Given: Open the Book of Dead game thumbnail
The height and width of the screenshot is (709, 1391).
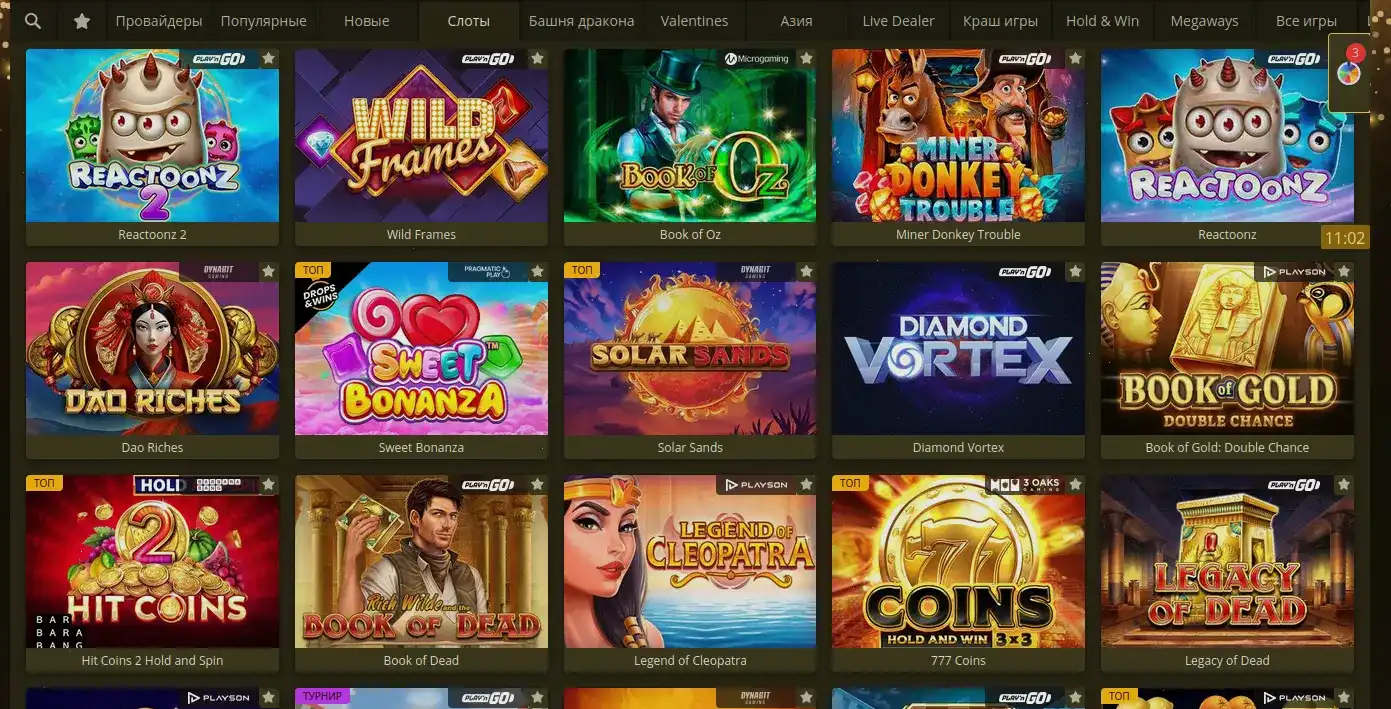Looking at the screenshot, I should tap(421, 561).
